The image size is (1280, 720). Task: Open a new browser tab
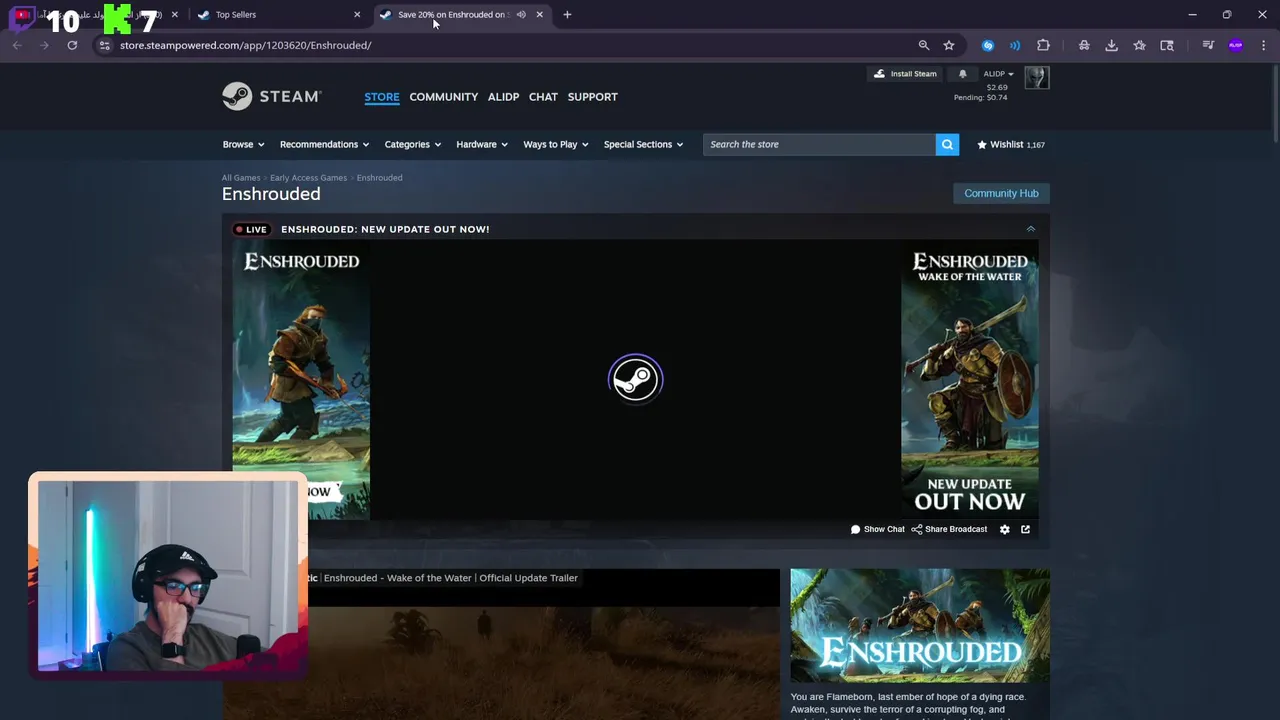click(x=567, y=14)
